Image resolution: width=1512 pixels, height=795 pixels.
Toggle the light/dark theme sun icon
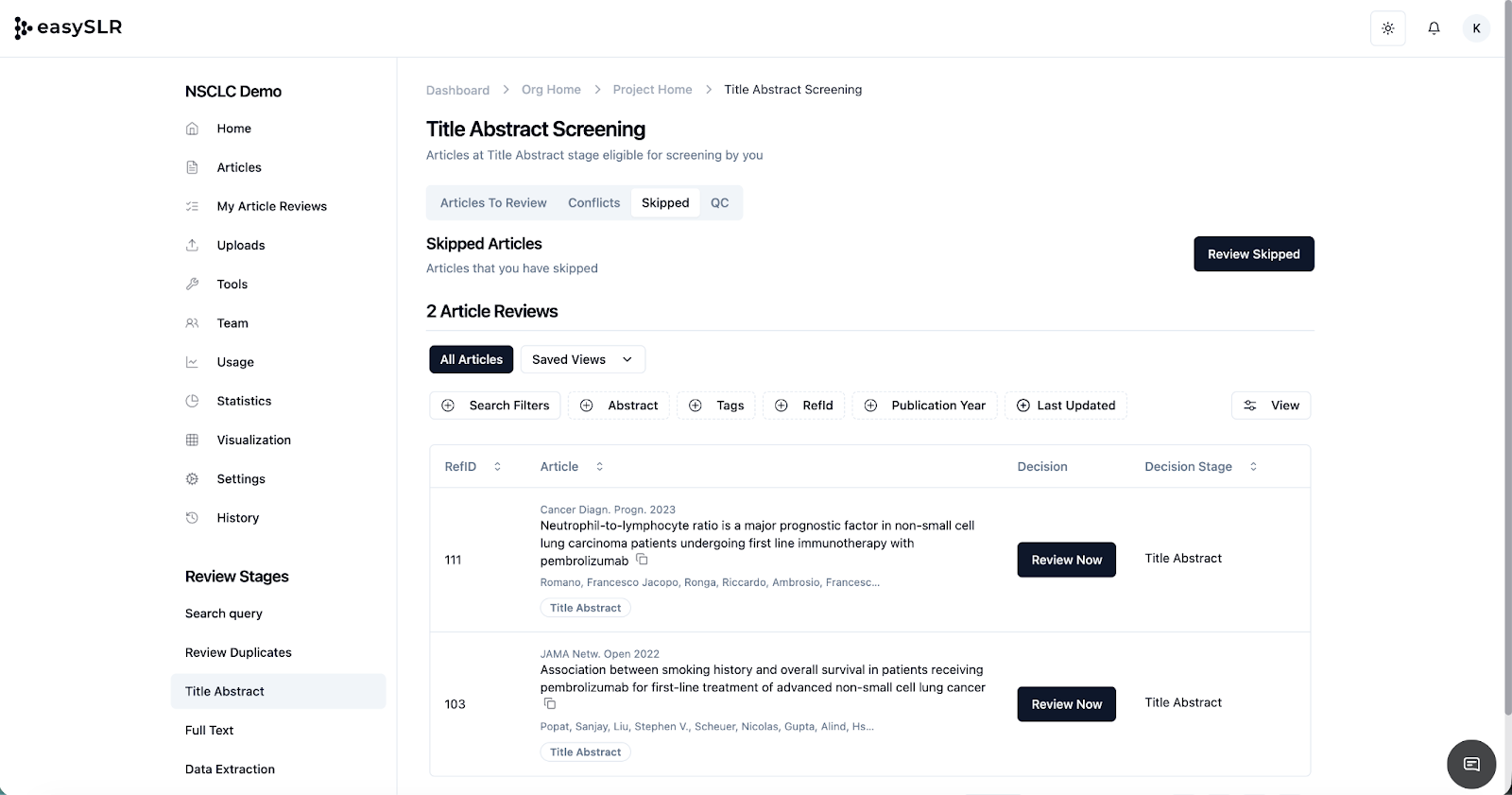point(1387,28)
